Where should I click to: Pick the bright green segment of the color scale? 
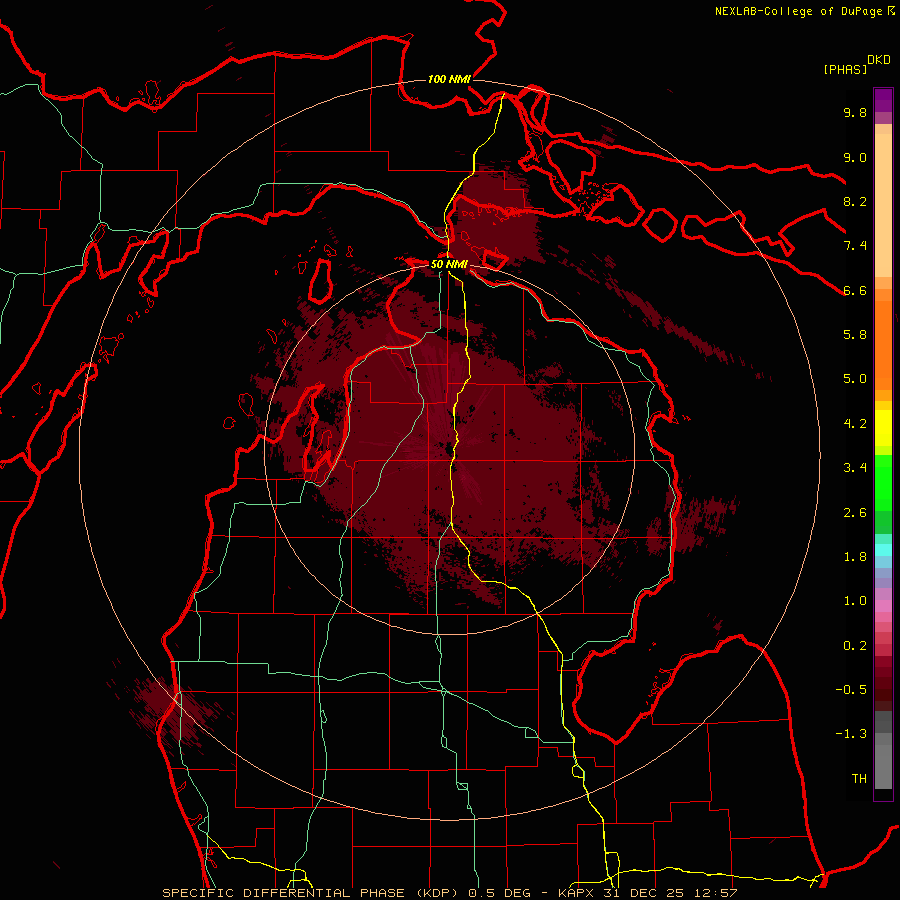click(883, 485)
